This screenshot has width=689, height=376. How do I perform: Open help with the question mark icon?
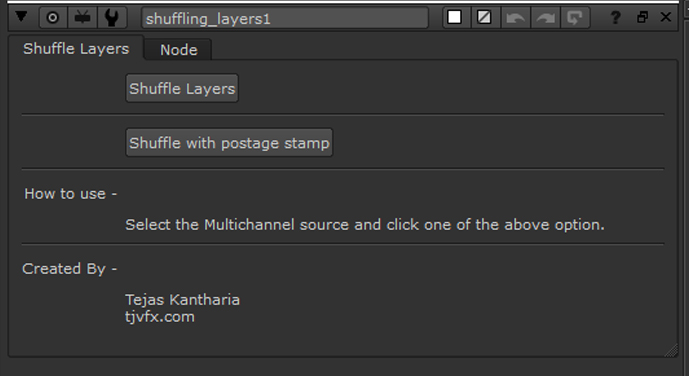[x=616, y=18]
